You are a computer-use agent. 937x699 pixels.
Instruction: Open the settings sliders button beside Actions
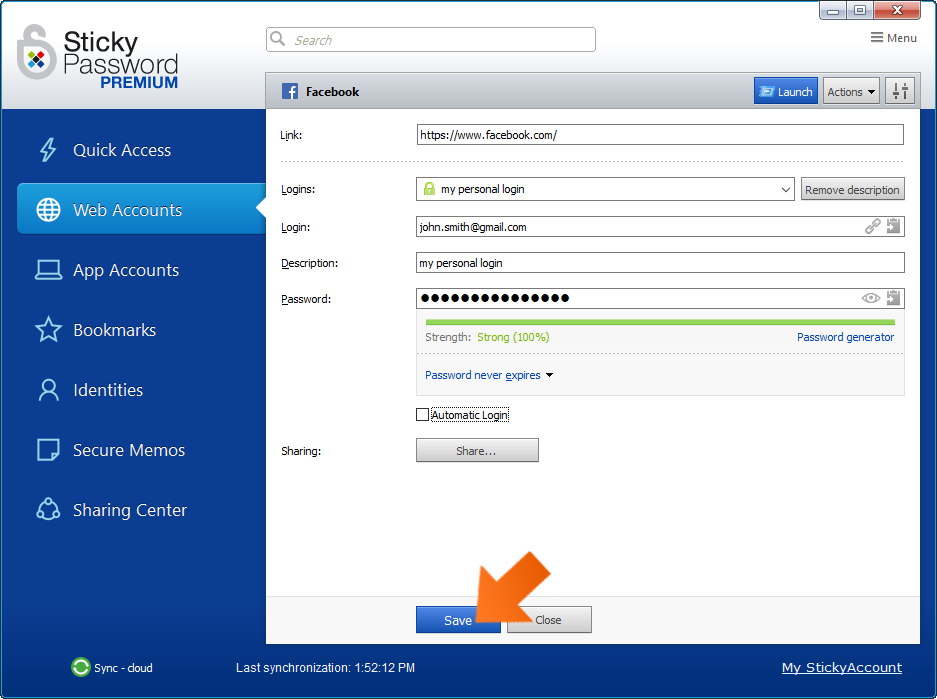[x=900, y=91]
